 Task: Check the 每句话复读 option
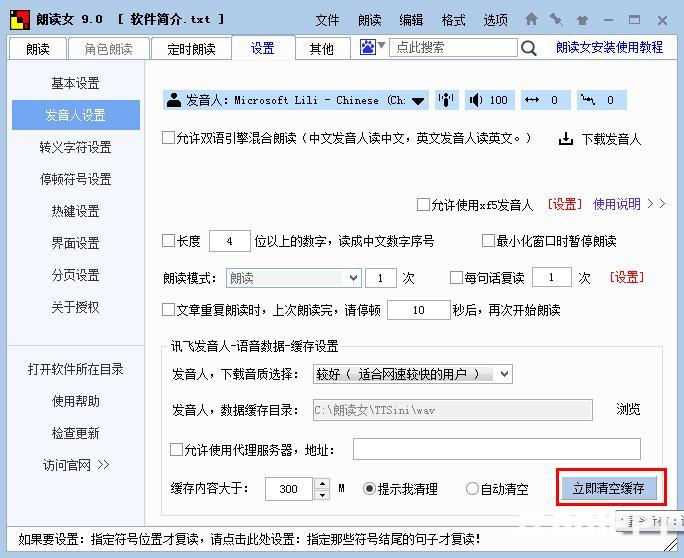click(456, 277)
